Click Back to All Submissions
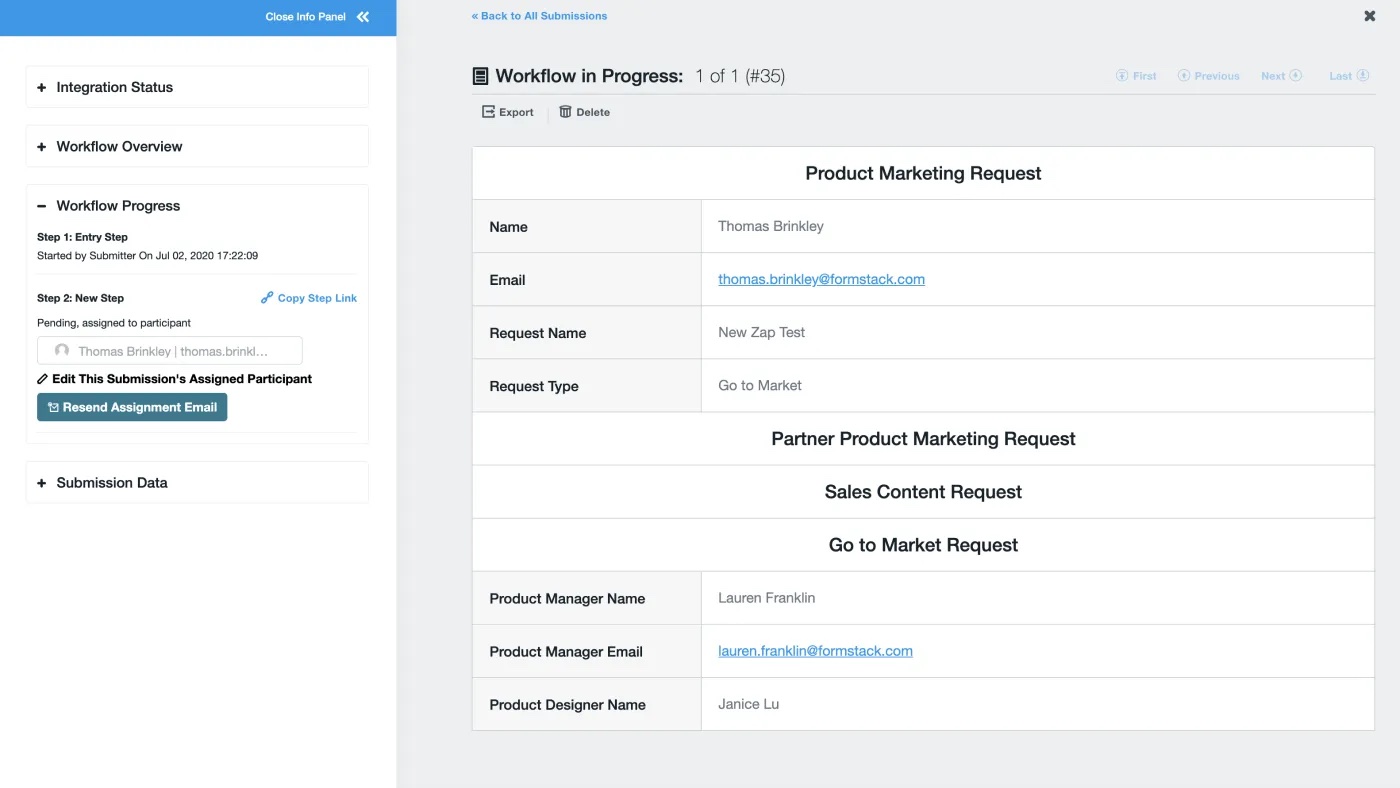Viewport: 1400px width, 788px height. click(539, 15)
